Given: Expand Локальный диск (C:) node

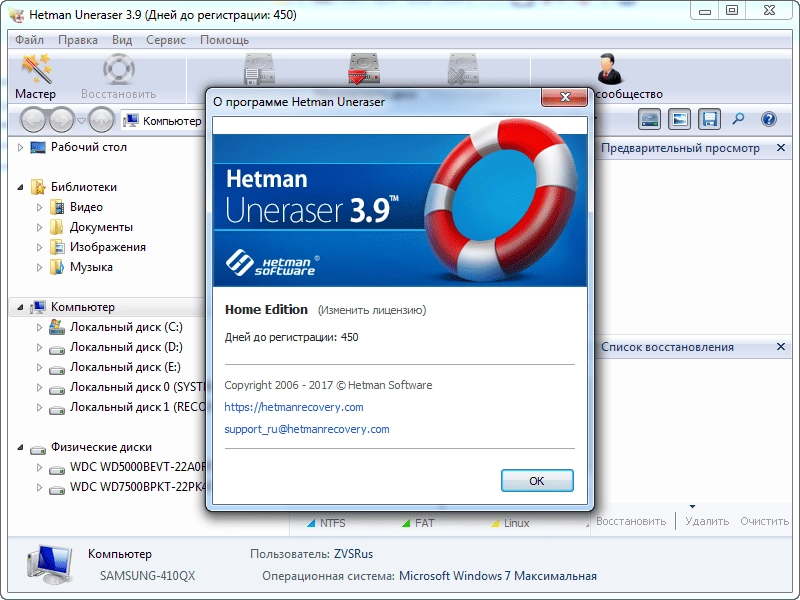Looking at the screenshot, I should coord(39,327).
